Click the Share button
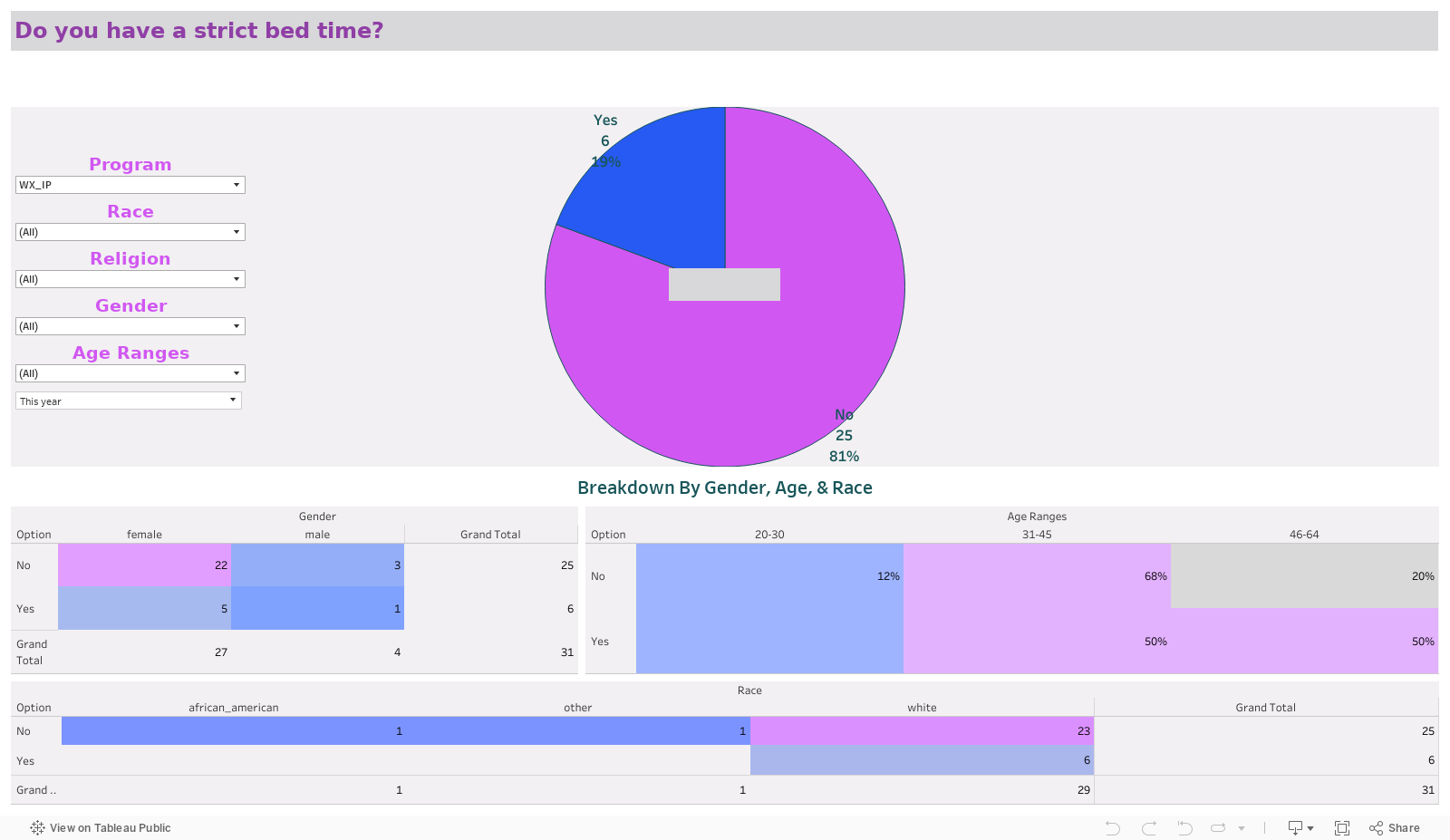Screen dimensions: 1450x840 [1395, 827]
